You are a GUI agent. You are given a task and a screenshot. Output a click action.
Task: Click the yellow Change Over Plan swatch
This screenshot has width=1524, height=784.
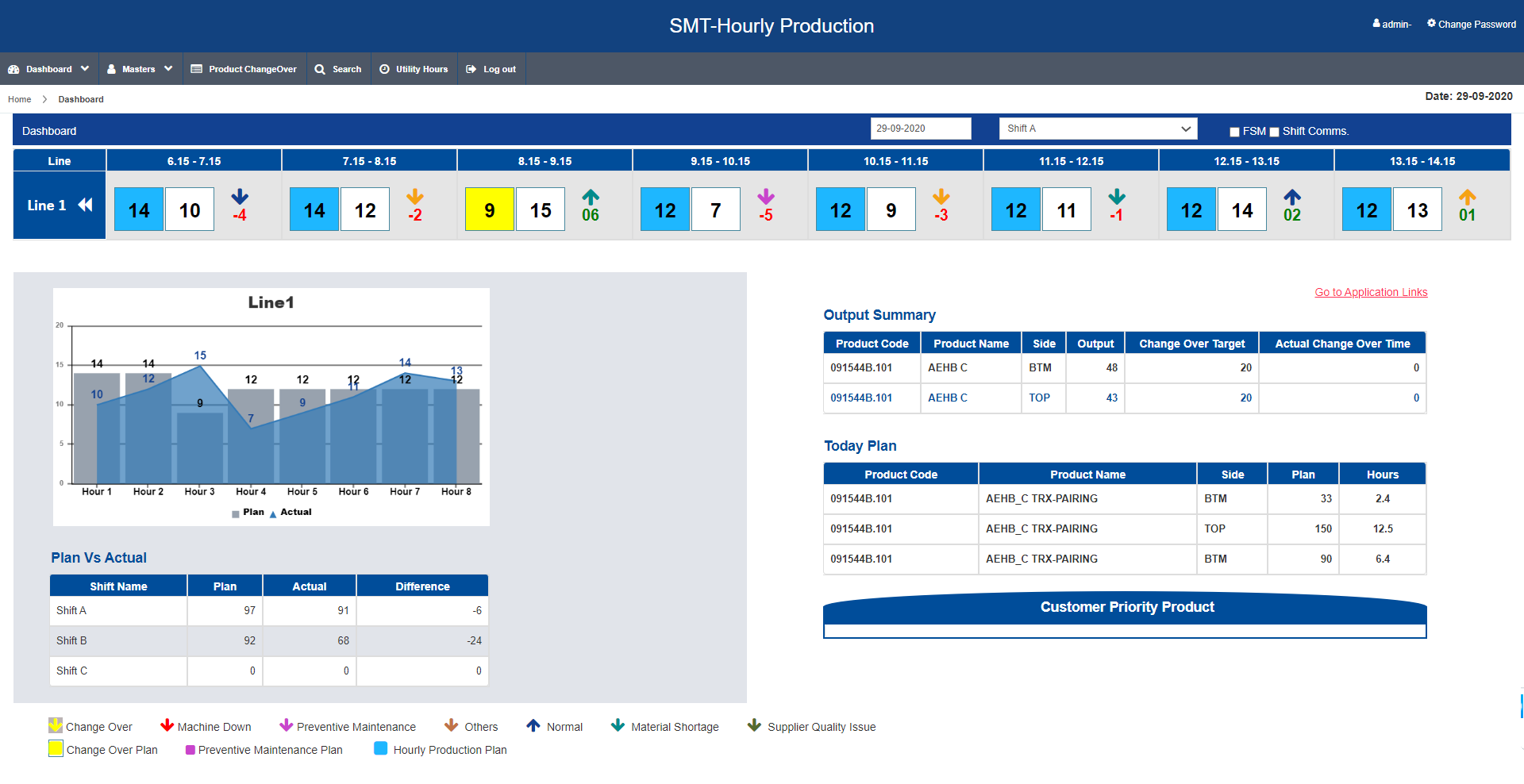(56, 748)
